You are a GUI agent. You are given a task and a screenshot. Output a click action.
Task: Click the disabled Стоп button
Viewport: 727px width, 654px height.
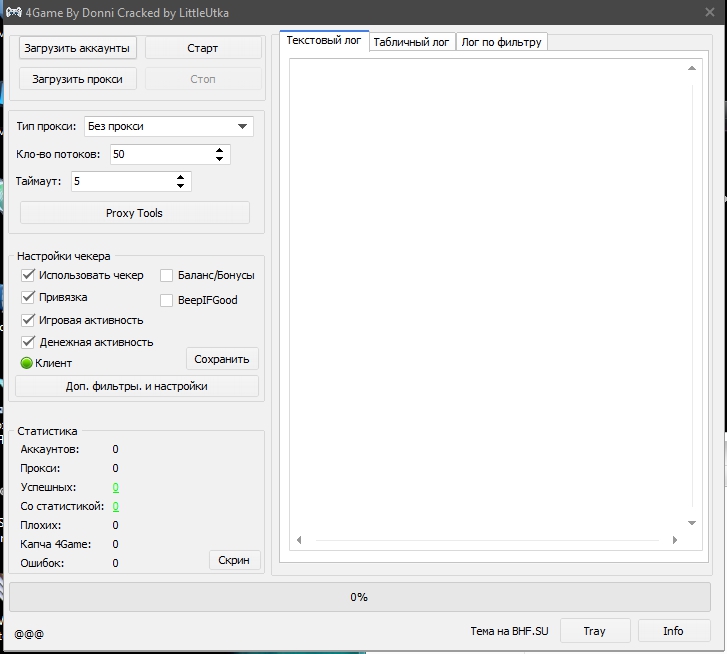203,79
